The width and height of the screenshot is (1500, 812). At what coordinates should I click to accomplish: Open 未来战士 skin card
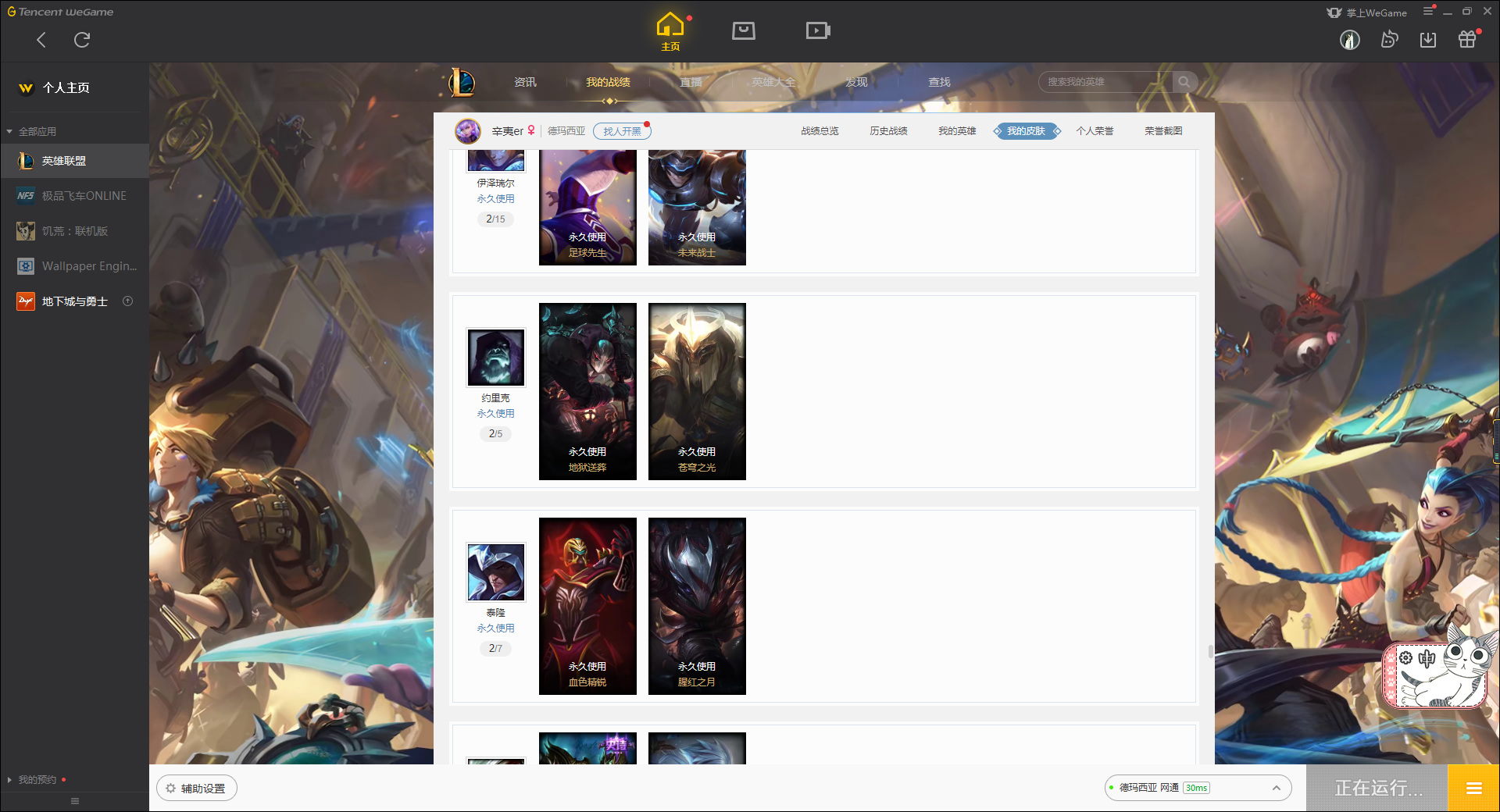point(697,208)
